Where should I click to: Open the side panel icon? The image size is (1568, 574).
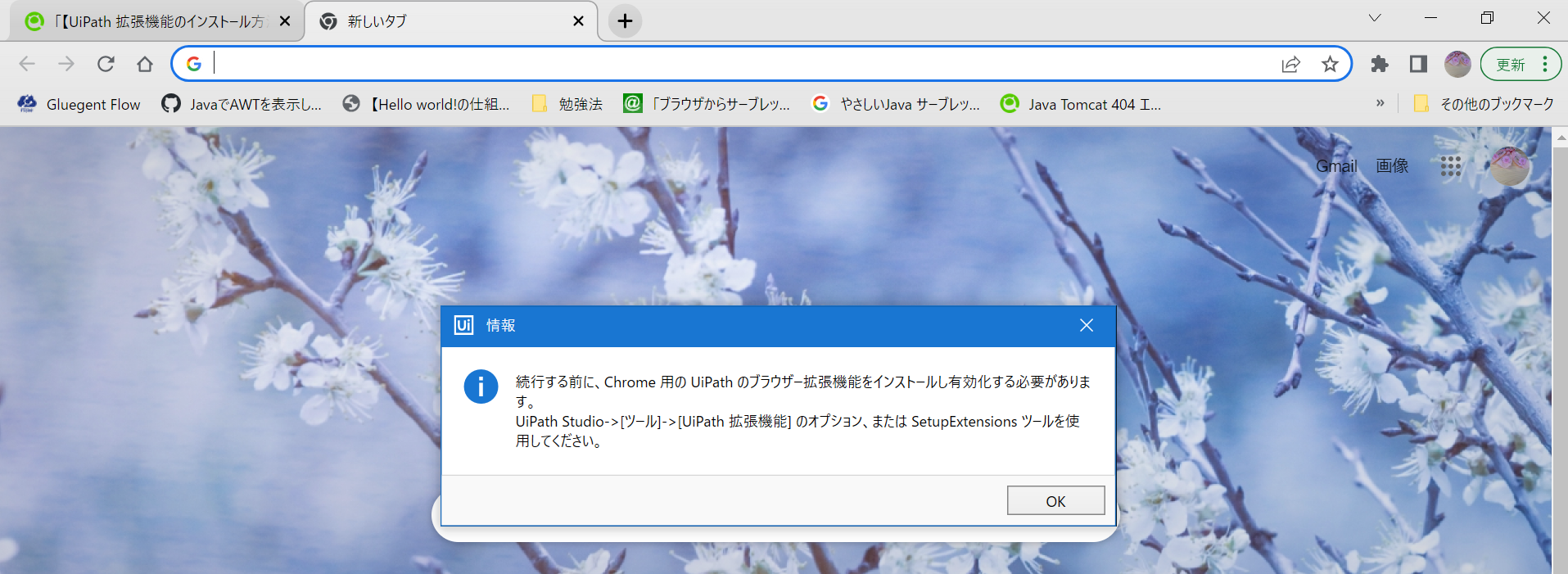click(1418, 64)
